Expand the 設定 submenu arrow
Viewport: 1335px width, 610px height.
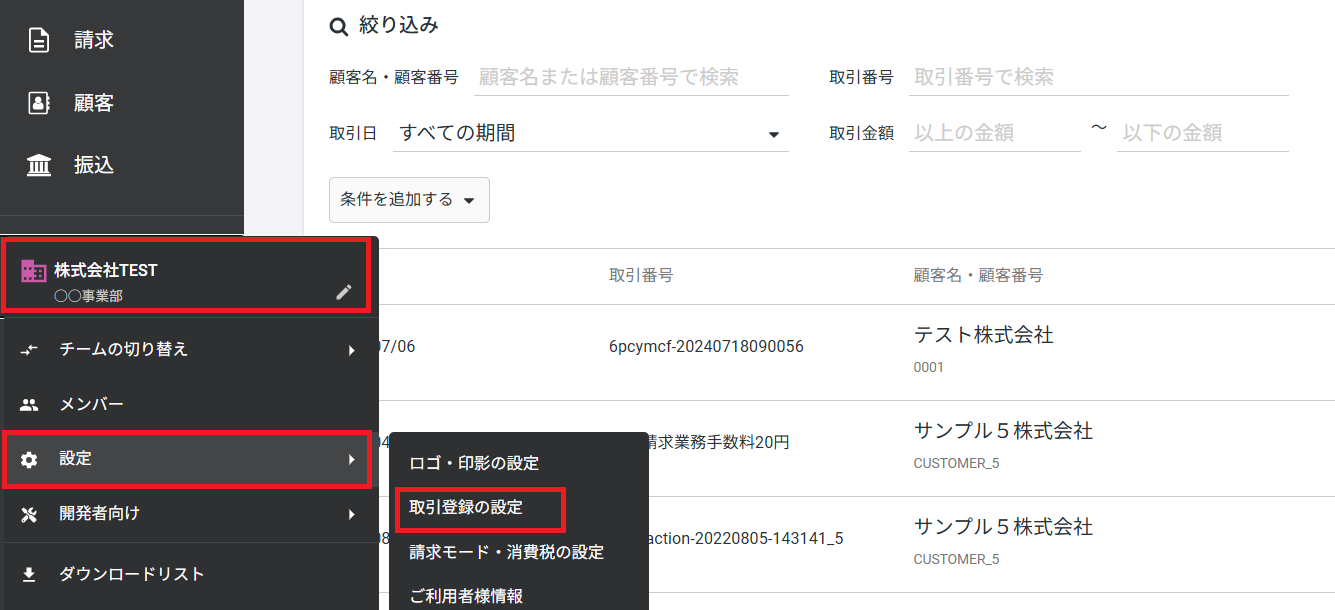click(351, 459)
